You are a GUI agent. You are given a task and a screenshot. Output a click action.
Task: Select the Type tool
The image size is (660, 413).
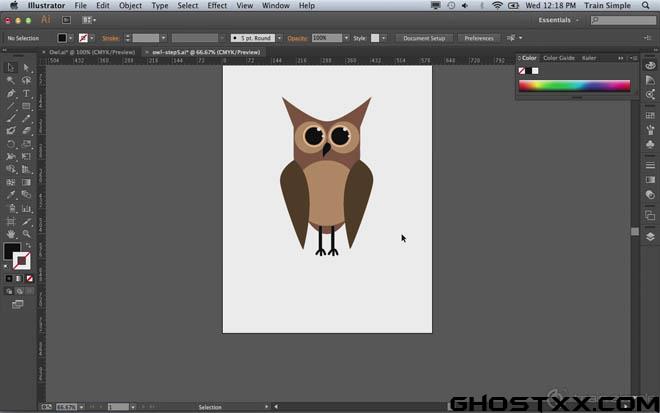pos(26,93)
